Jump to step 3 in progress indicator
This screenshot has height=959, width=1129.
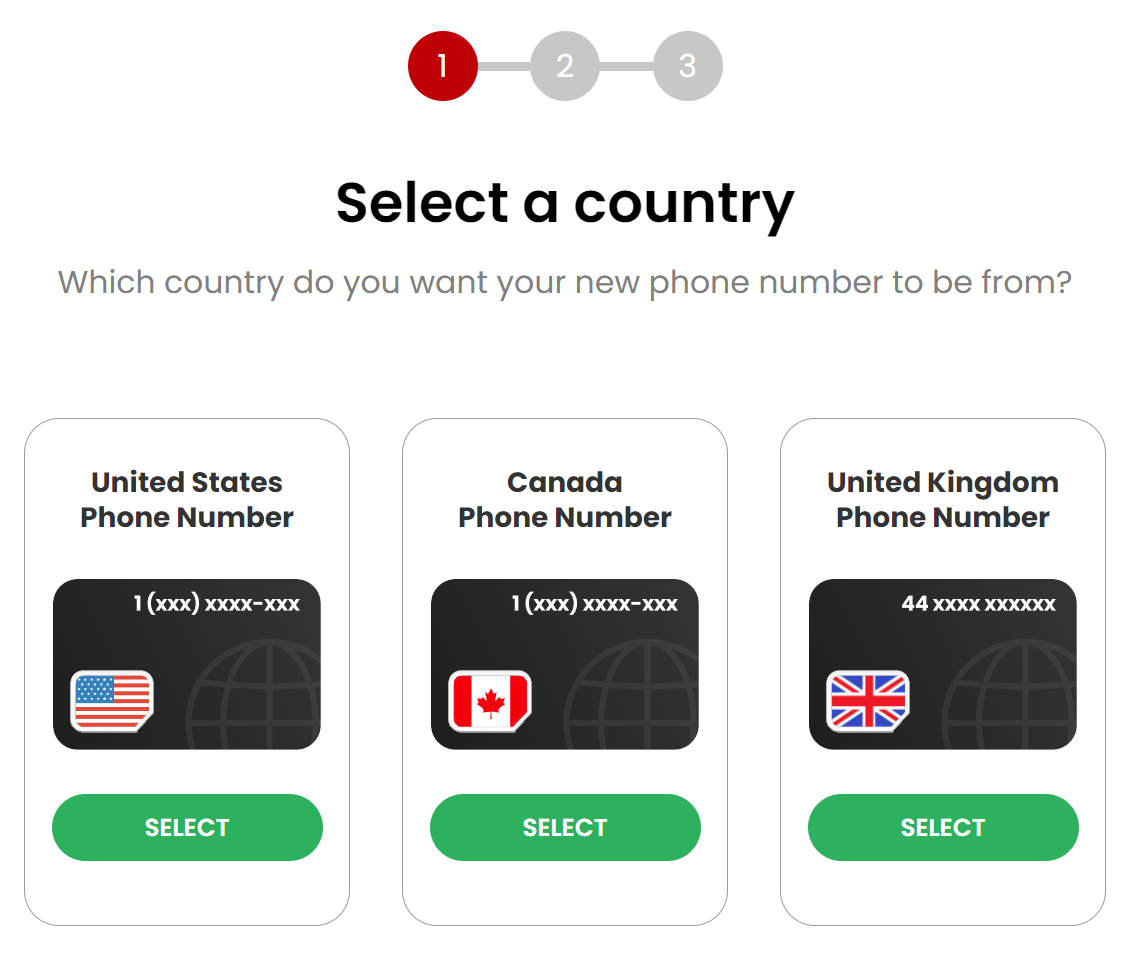(687, 66)
